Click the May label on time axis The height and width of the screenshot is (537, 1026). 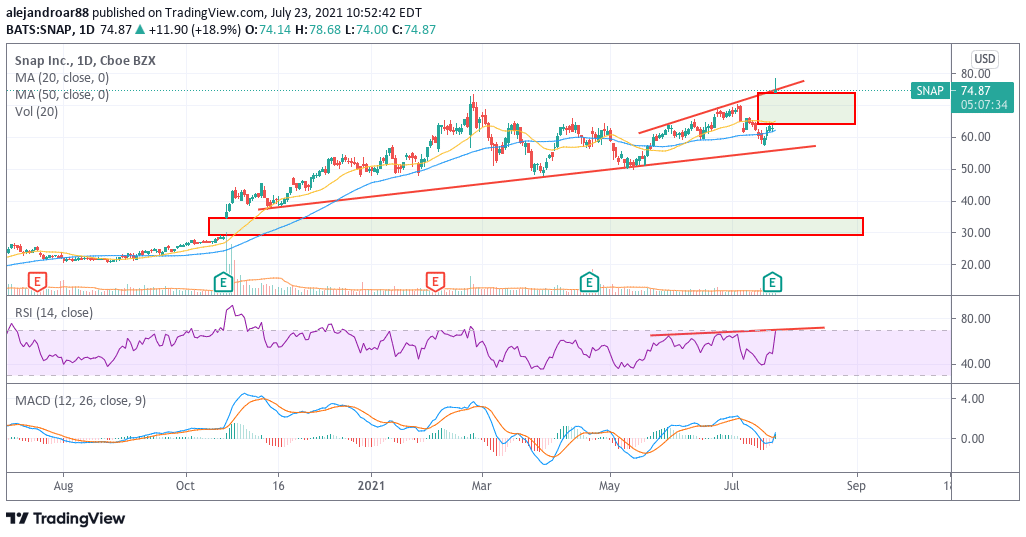(609, 486)
